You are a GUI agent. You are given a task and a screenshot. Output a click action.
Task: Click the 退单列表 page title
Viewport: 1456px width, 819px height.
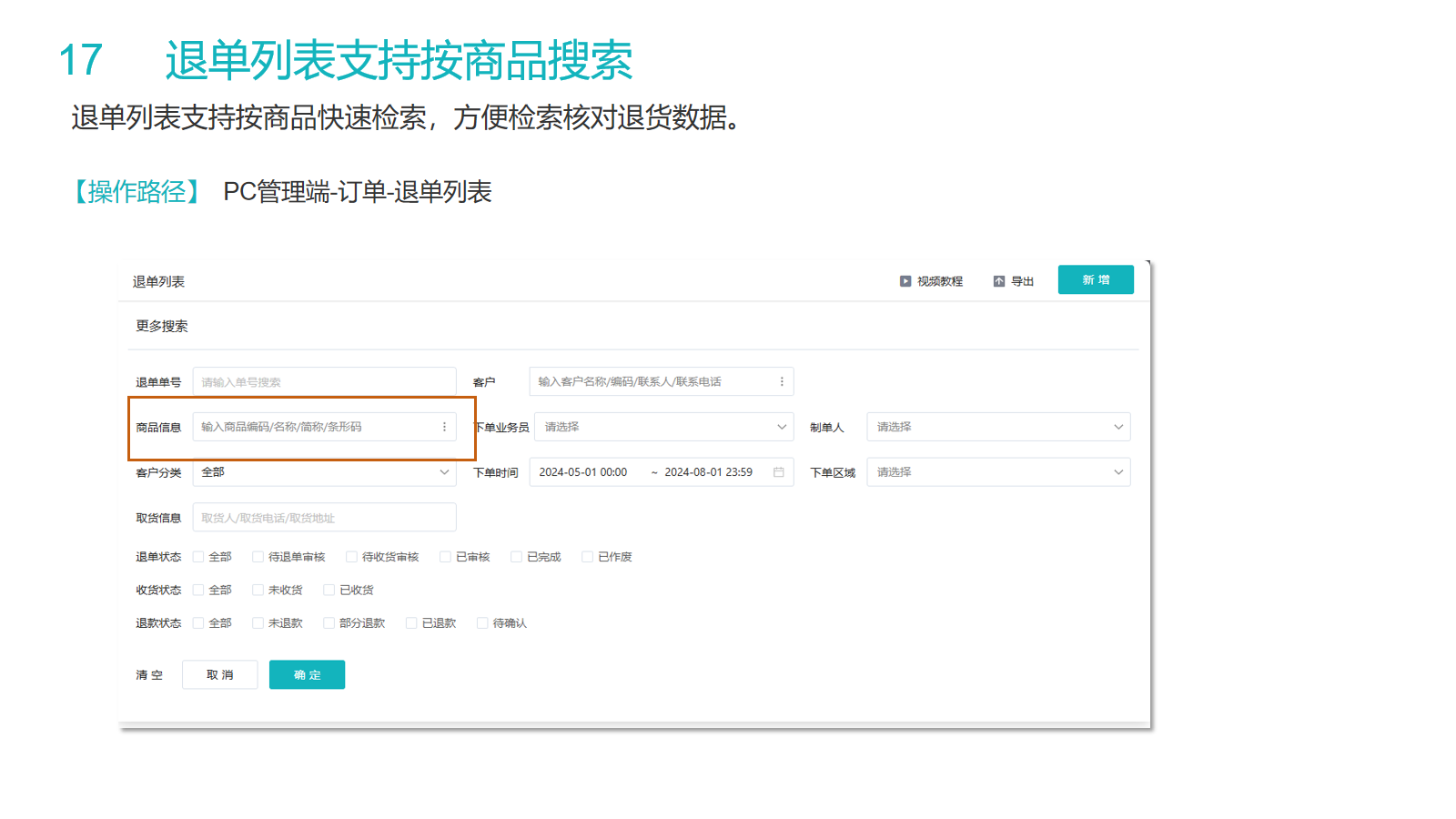click(x=158, y=281)
